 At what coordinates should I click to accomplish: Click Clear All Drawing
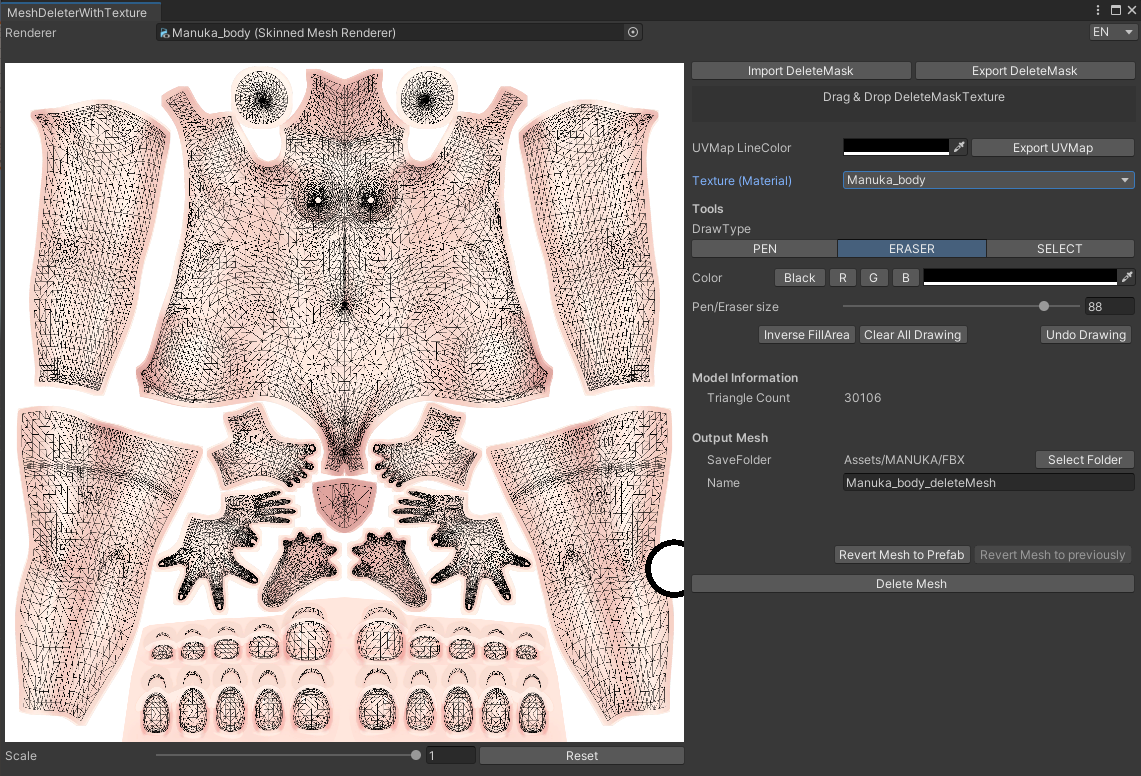tap(912, 334)
